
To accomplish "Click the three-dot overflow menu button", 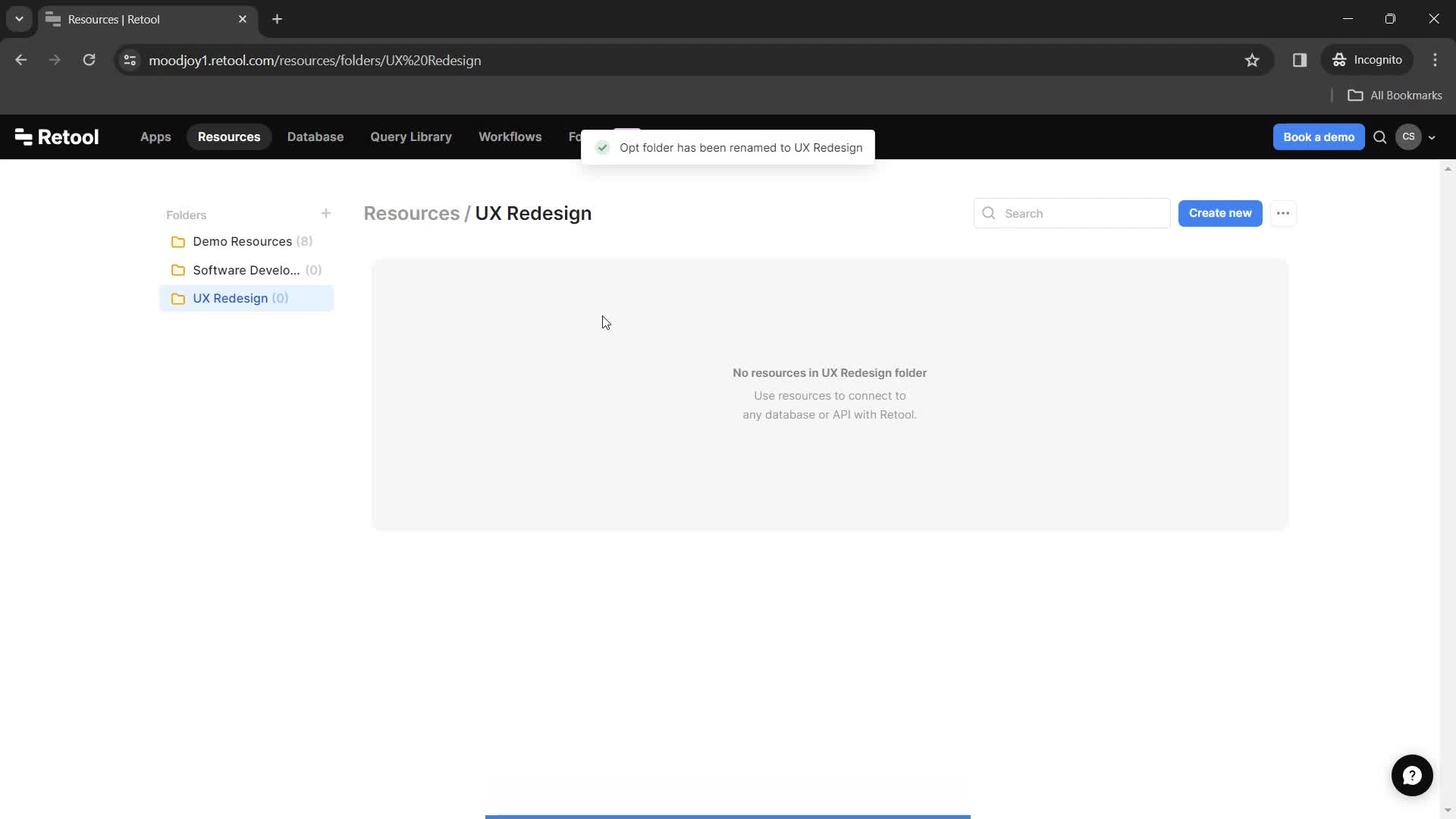I will 1283,213.
